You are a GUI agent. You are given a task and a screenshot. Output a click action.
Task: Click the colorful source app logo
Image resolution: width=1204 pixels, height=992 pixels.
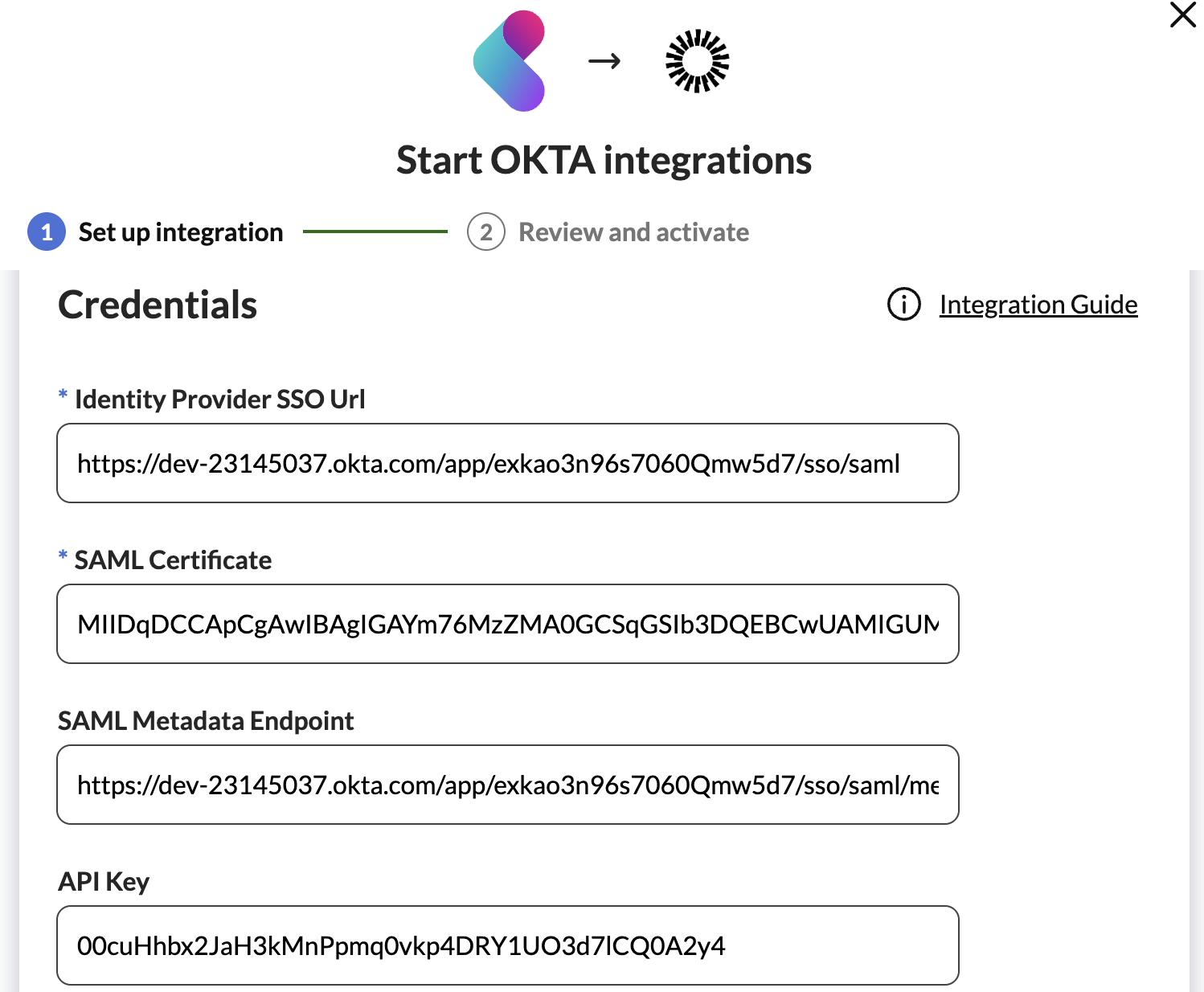click(x=510, y=61)
